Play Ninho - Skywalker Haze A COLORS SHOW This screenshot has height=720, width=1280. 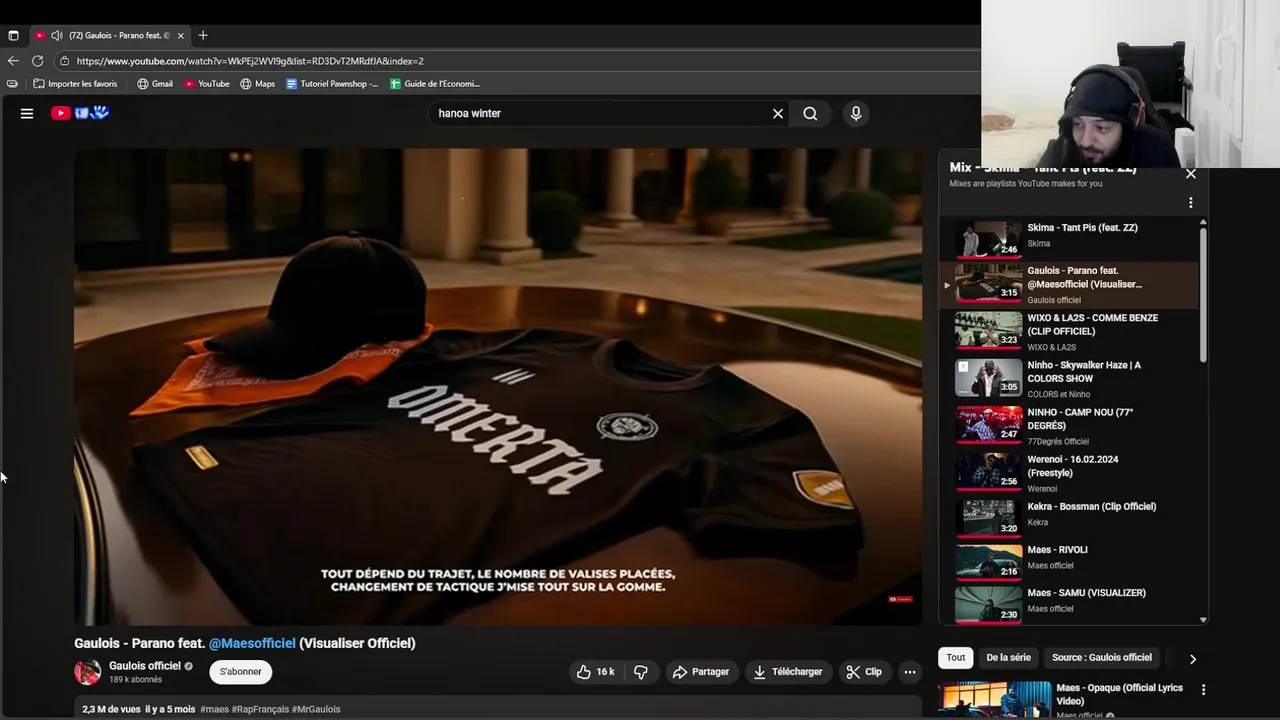1070,378
